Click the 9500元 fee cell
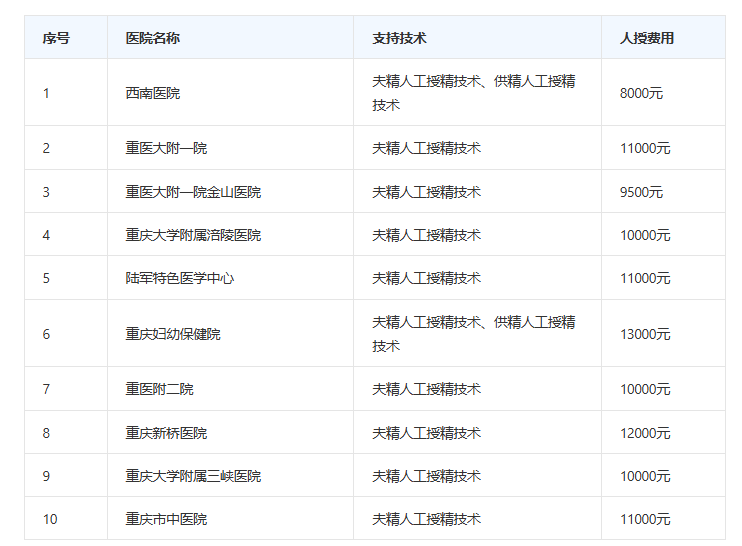This screenshot has width=742, height=546. click(x=641, y=192)
